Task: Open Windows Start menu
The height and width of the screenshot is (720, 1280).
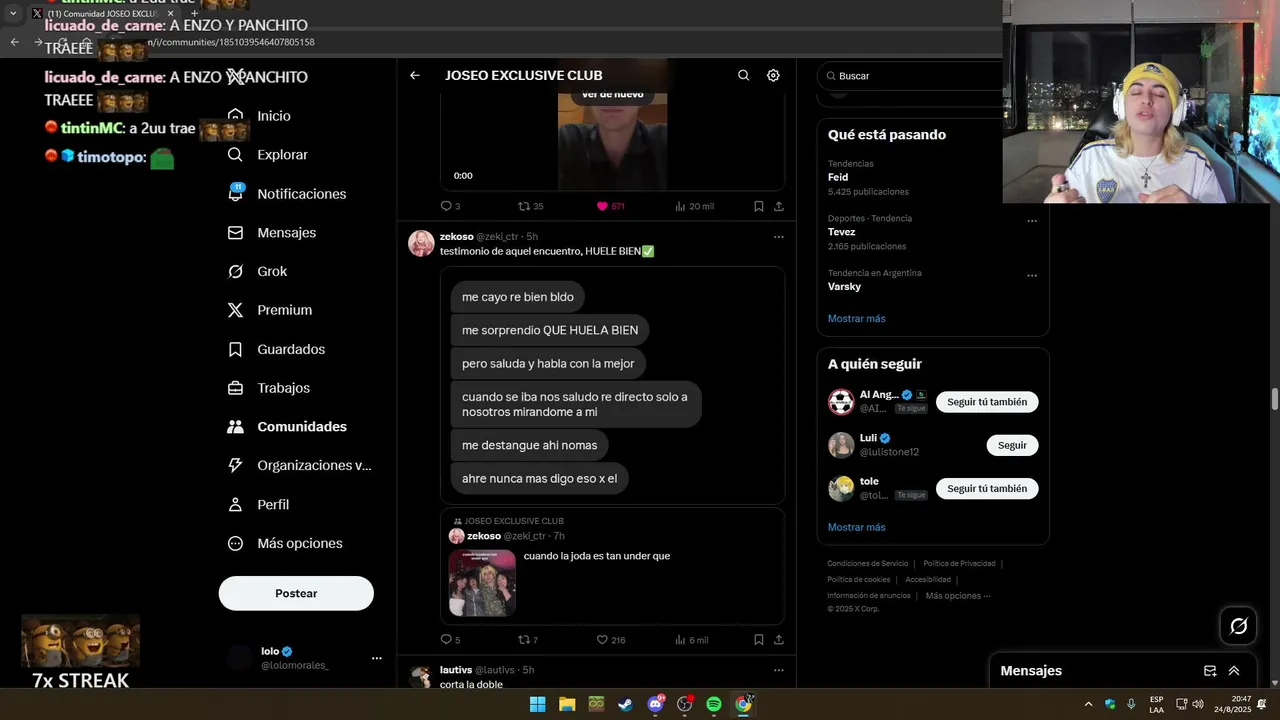Action: (x=537, y=704)
